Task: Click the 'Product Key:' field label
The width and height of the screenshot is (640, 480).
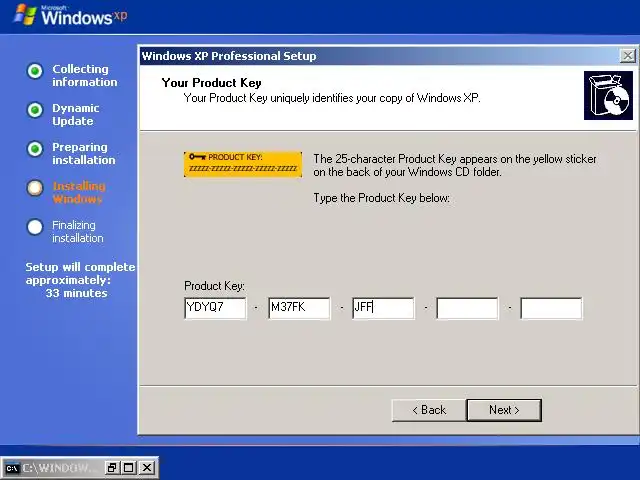Action: (214, 286)
